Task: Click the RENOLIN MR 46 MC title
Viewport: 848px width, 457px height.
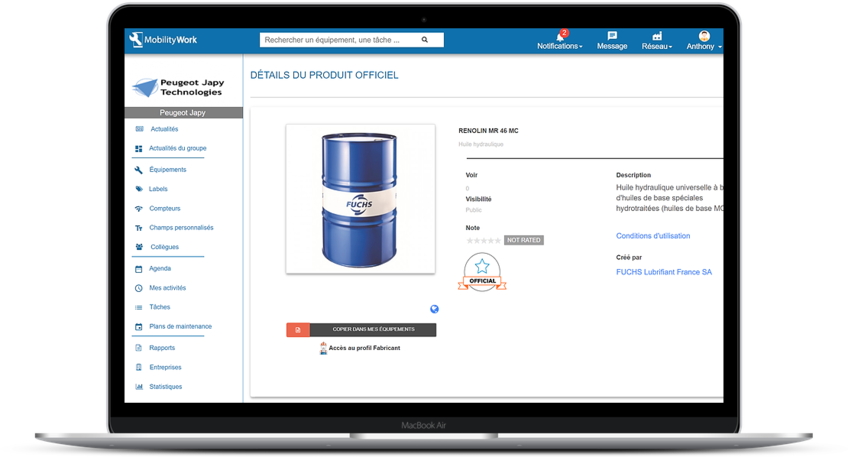Action: pos(488,131)
